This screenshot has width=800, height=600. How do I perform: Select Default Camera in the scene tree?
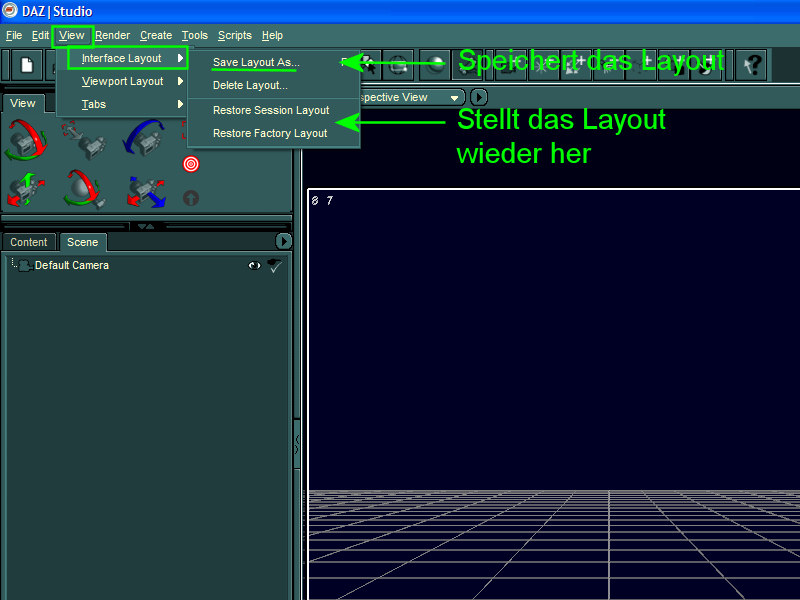[71, 265]
